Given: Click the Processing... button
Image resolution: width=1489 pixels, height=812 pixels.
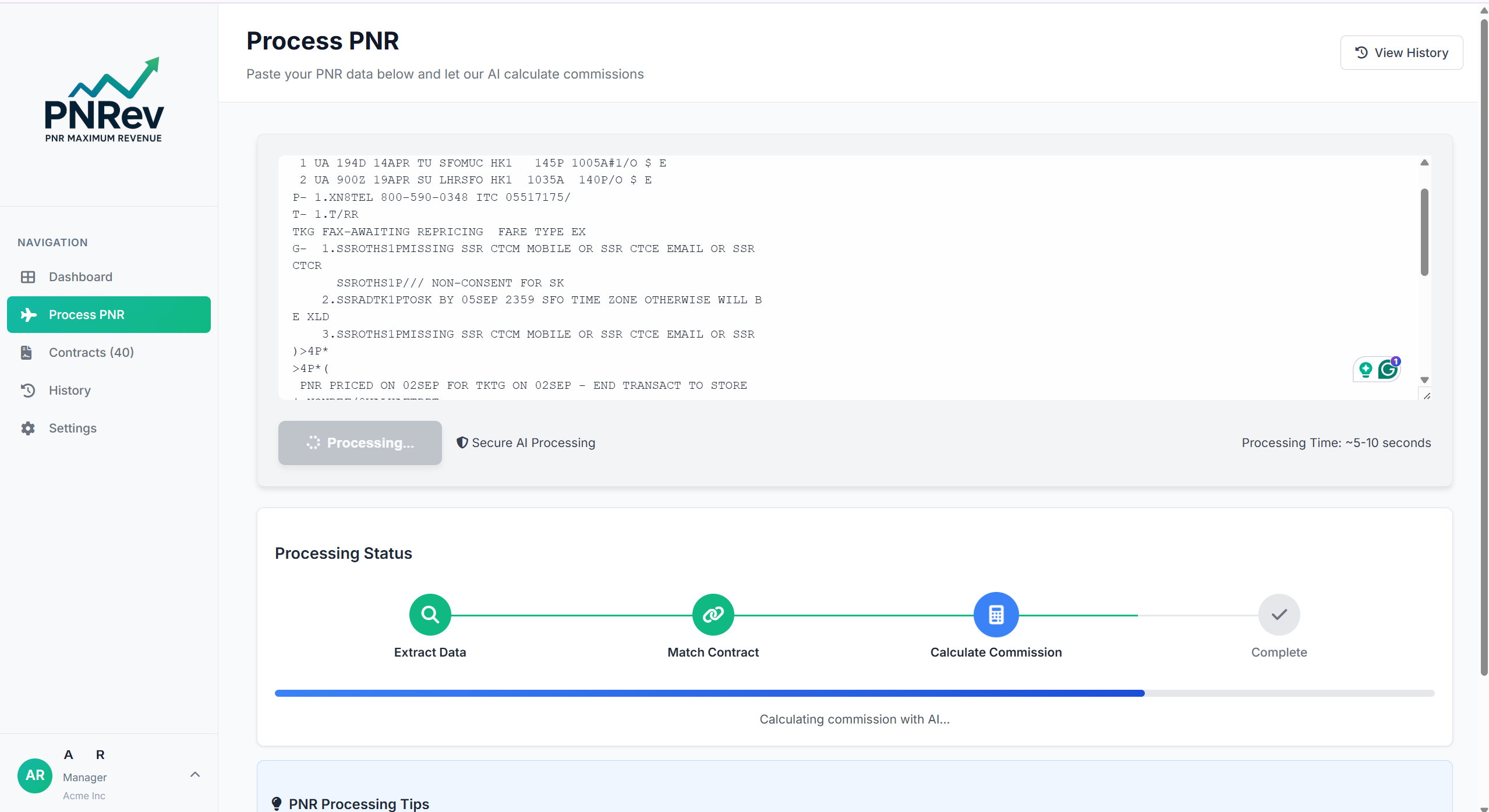Looking at the screenshot, I should pyautogui.click(x=359, y=442).
